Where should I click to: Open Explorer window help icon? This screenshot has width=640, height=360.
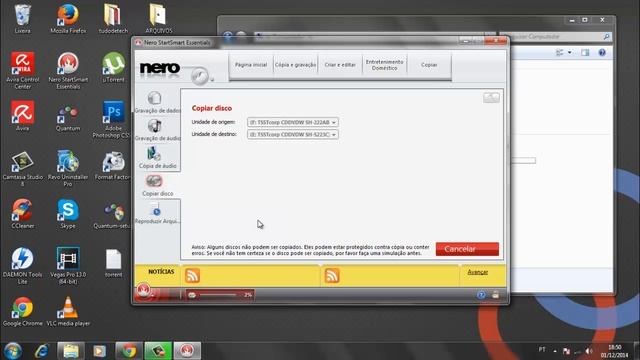coord(602,53)
